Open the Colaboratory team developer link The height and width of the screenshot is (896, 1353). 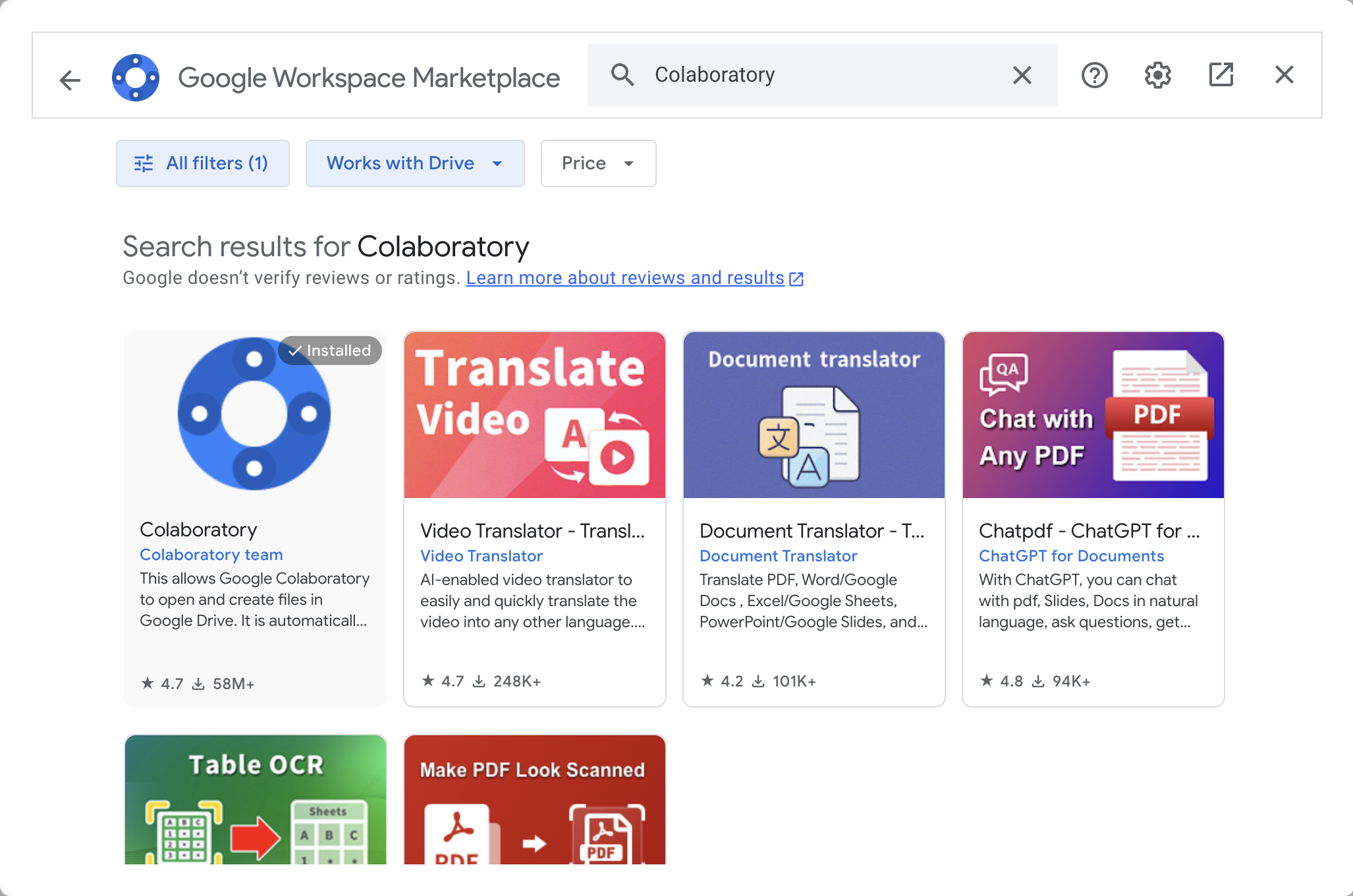click(211, 555)
